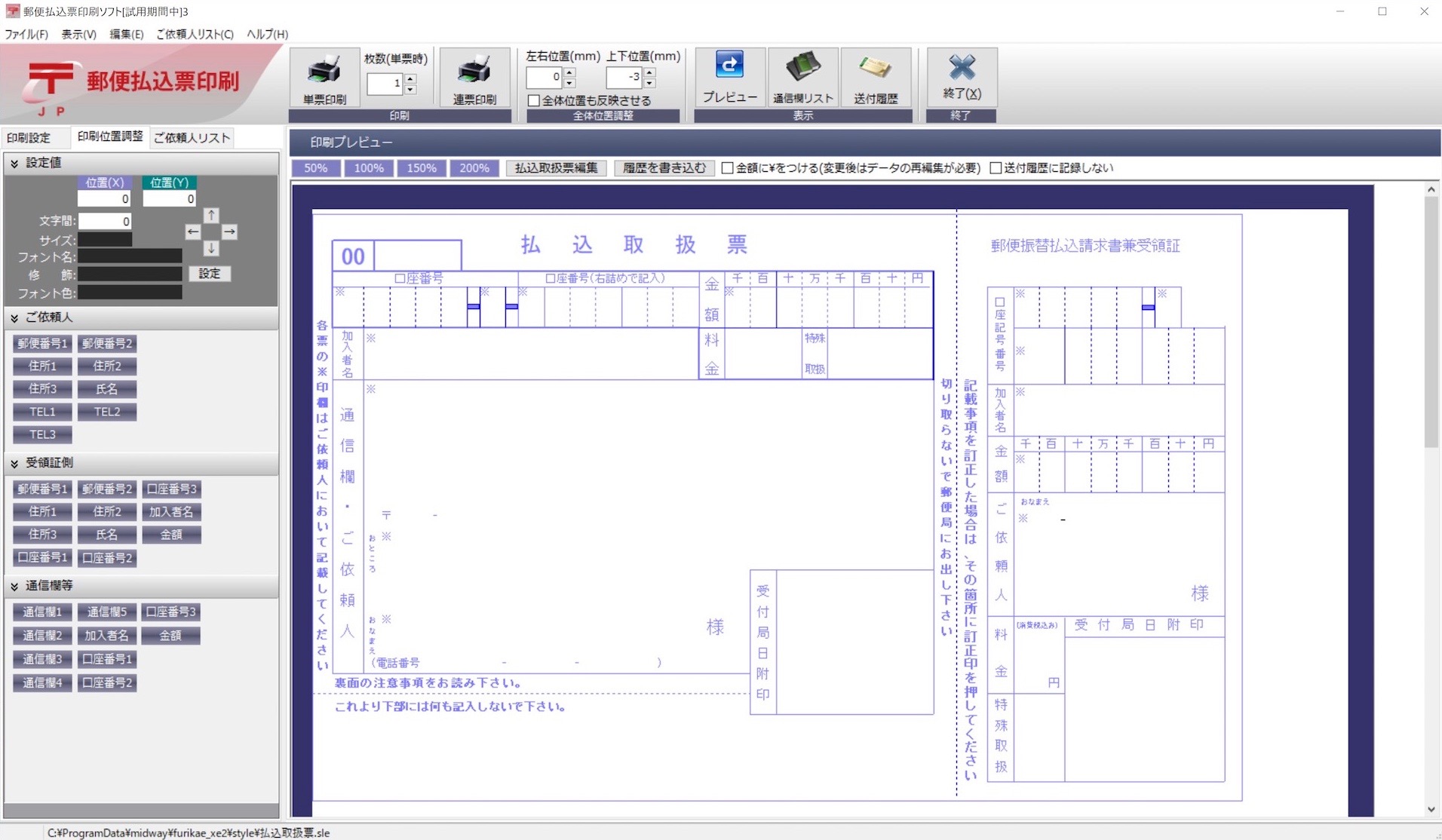Click the 連票印刷 printer icon

coord(474,71)
